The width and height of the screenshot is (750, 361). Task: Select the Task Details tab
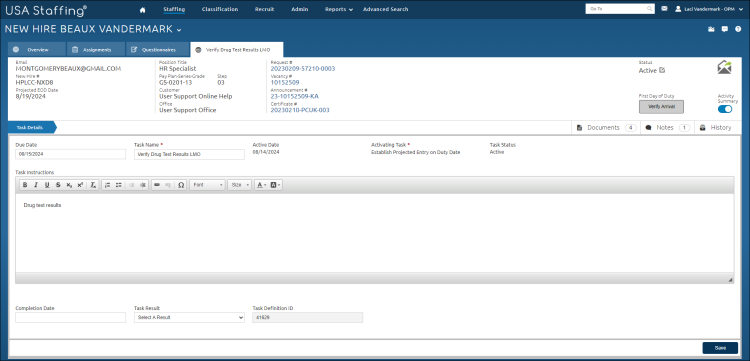pyautogui.click(x=32, y=128)
